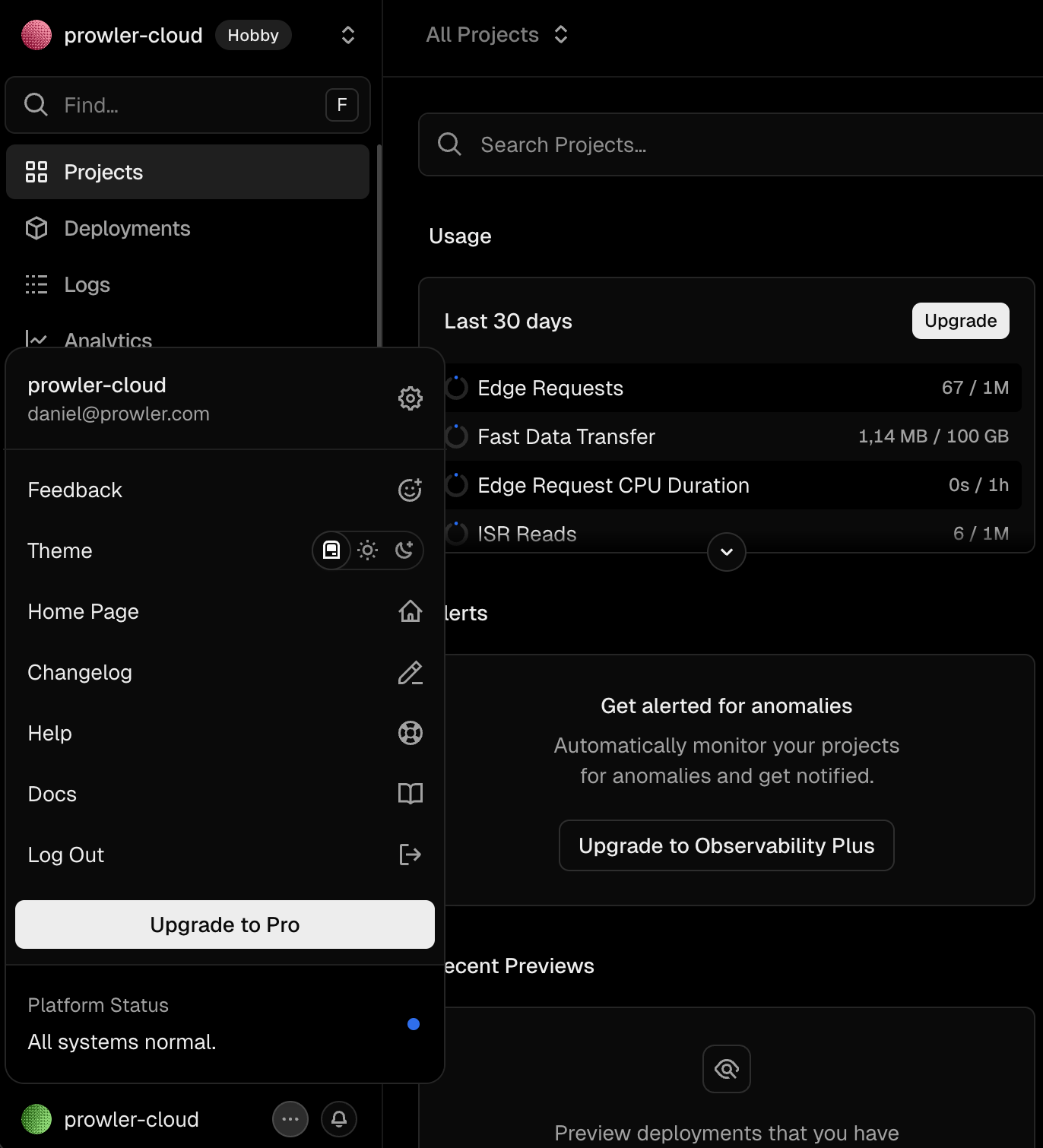
Task: Click the Get alerted for anomalies heading
Action: coord(727,706)
